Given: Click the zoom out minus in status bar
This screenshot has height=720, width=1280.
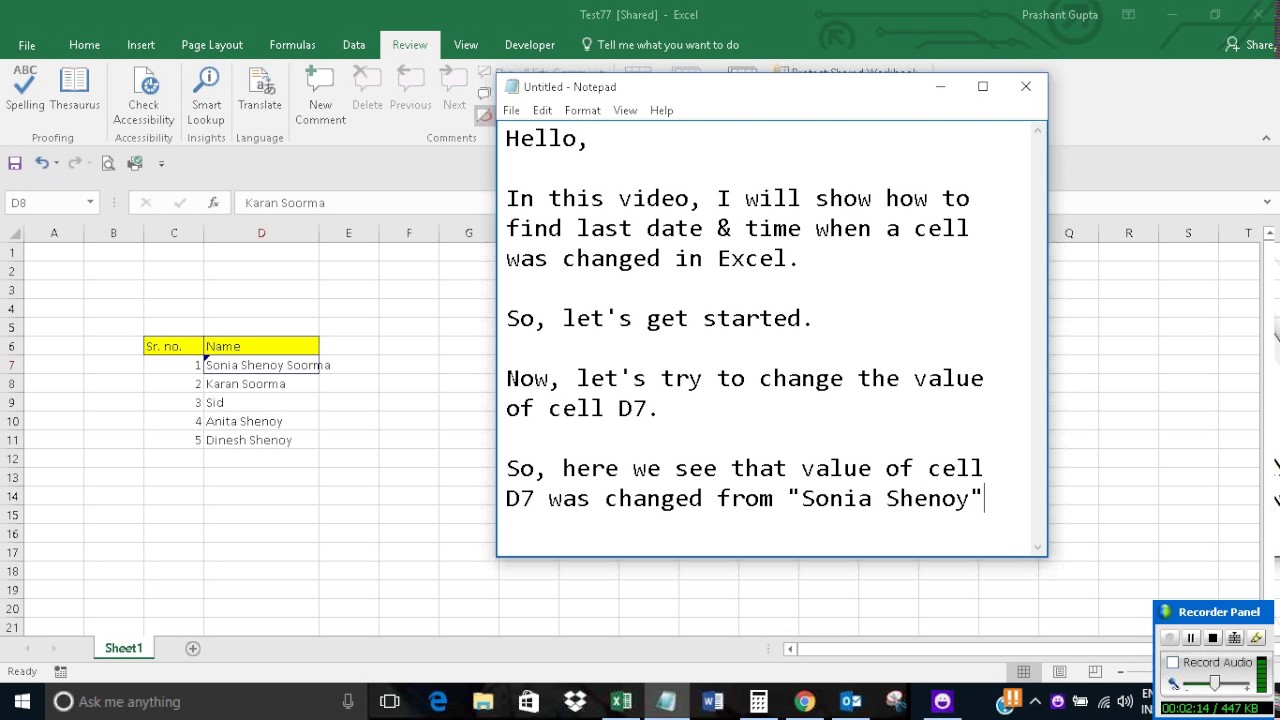Looking at the screenshot, I should (x=1120, y=672).
